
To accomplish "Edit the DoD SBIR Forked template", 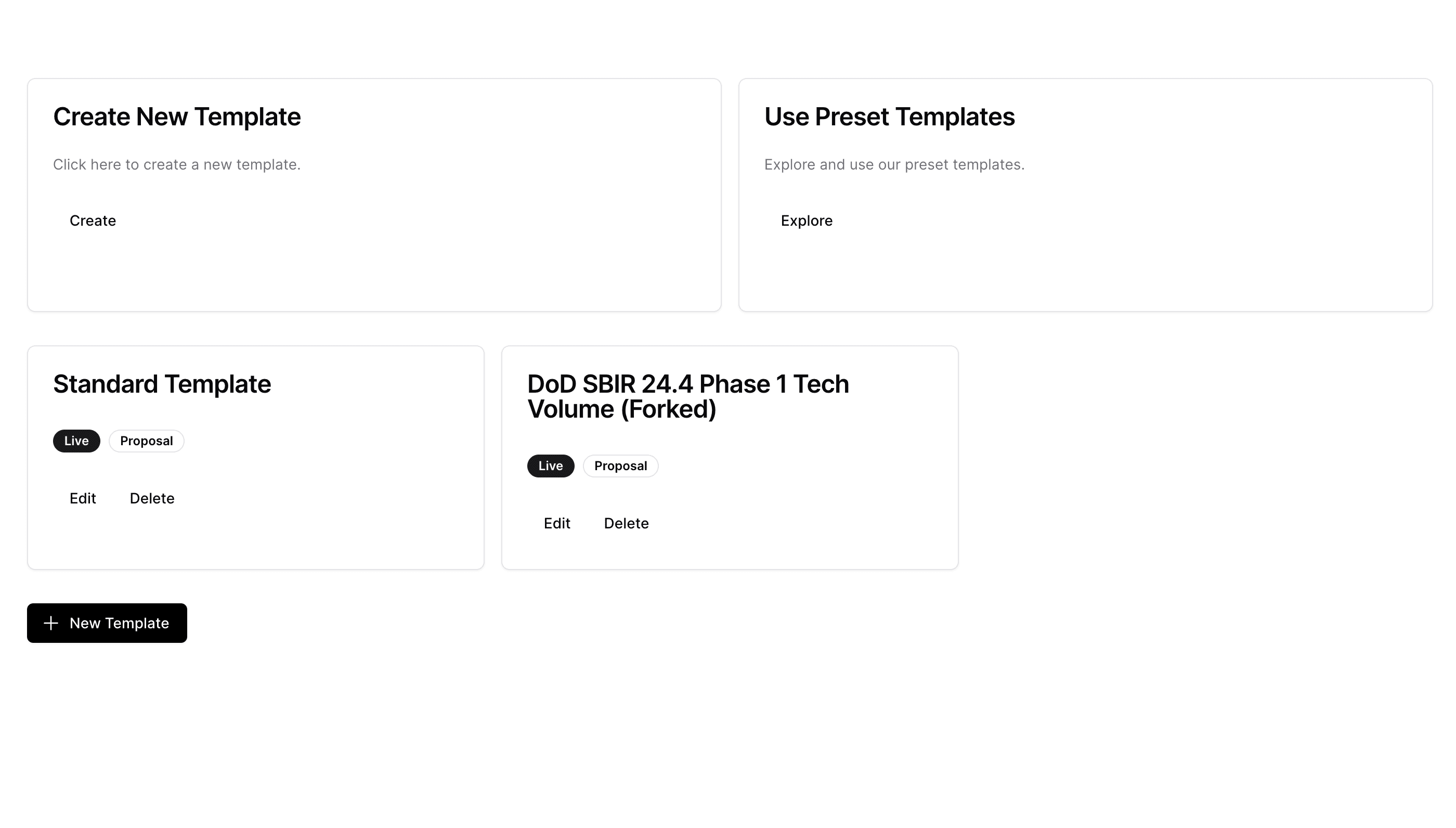I will (x=556, y=523).
